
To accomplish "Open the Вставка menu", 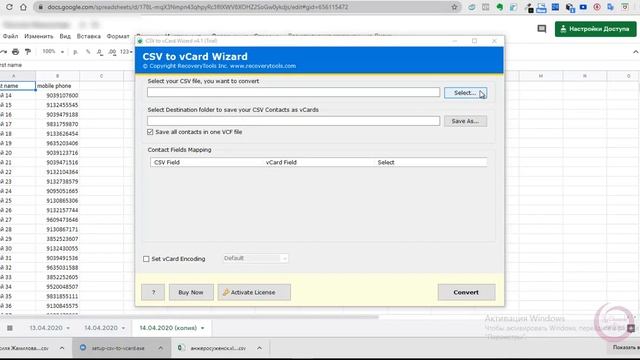I will pyautogui.click(x=89, y=36).
